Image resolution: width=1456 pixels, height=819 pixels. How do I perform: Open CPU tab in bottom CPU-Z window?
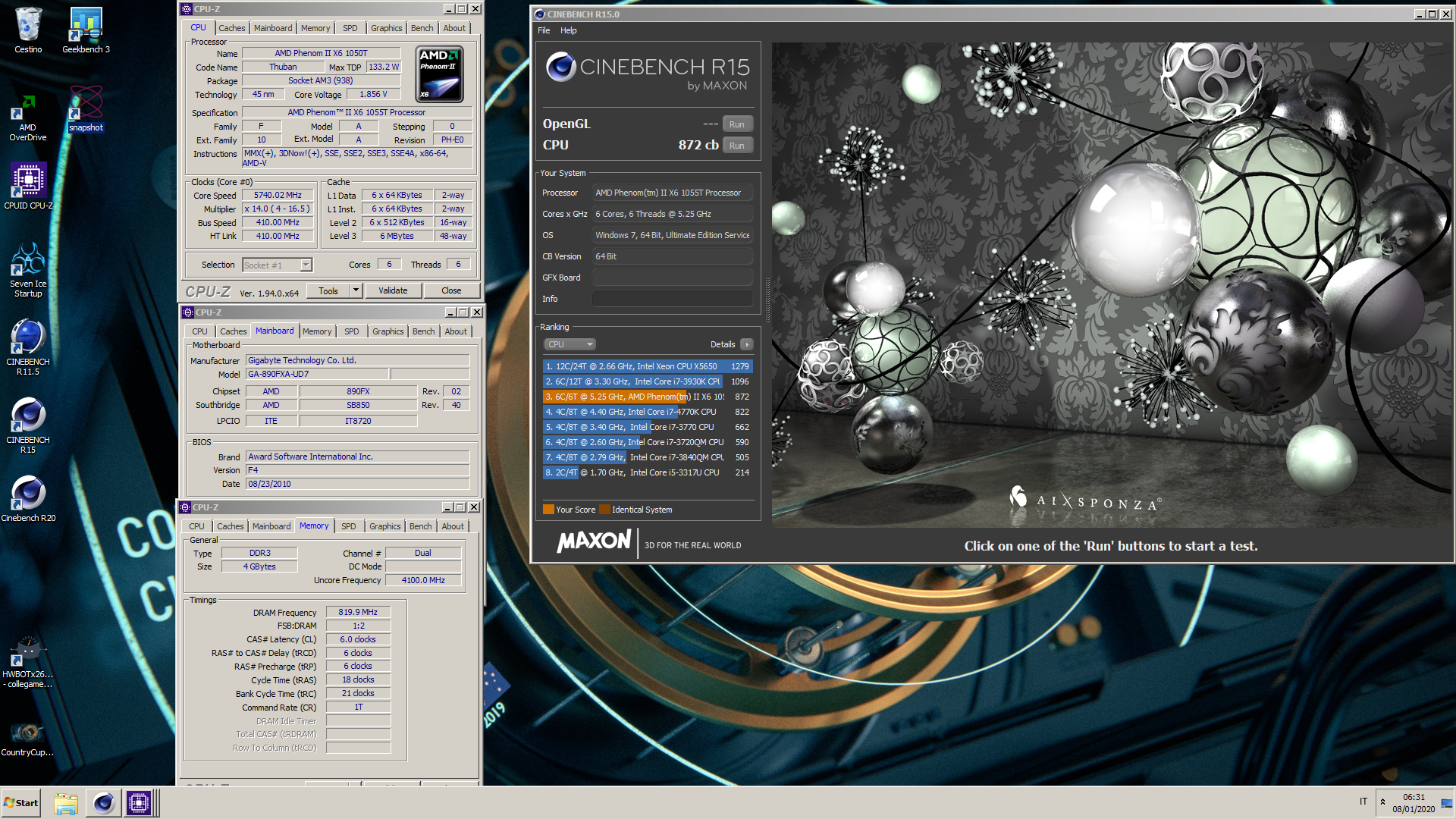[197, 526]
